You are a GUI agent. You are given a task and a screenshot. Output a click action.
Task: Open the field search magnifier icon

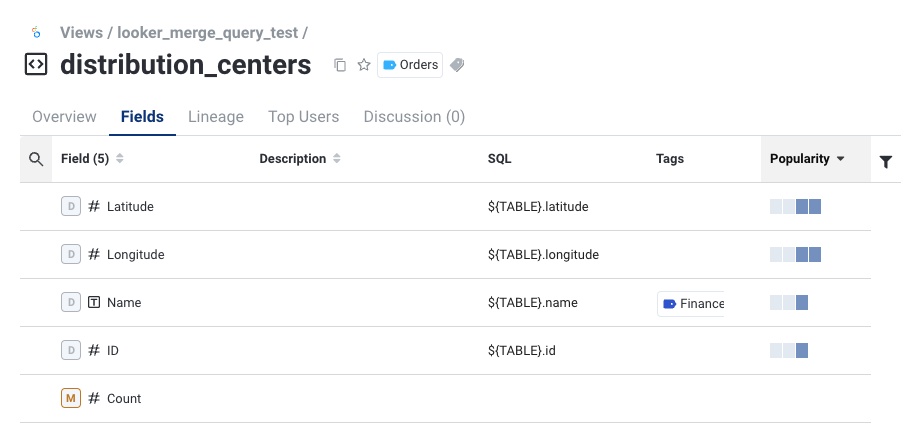pyautogui.click(x=36, y=159)
